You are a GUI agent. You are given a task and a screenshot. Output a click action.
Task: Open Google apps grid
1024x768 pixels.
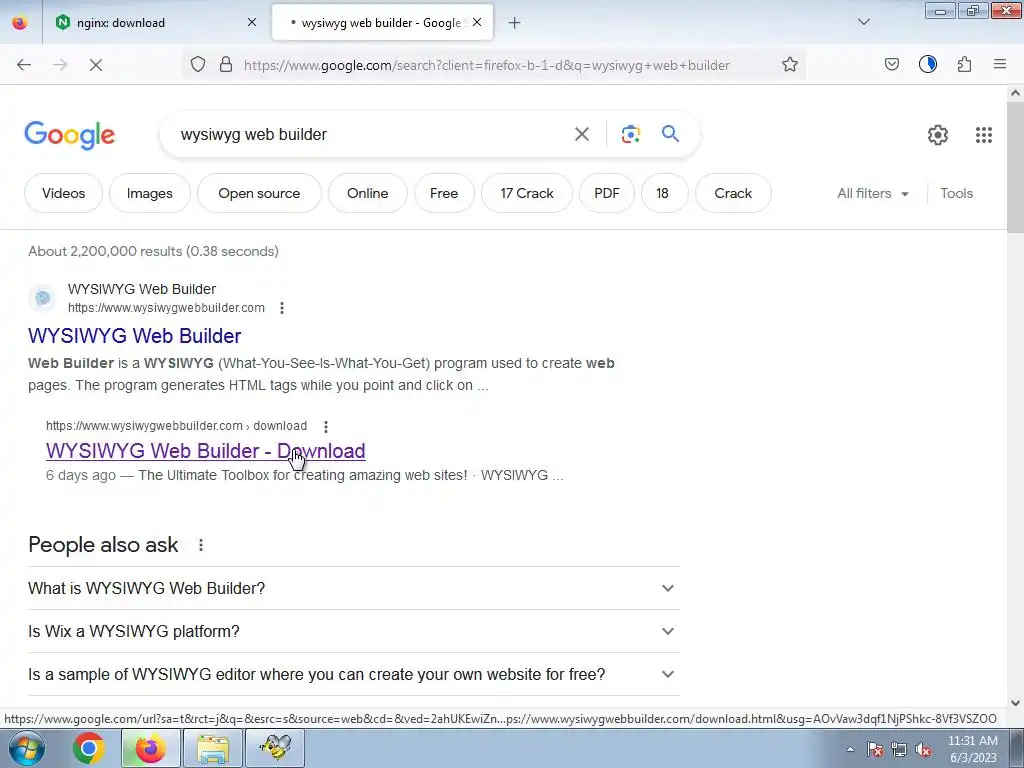984,135
